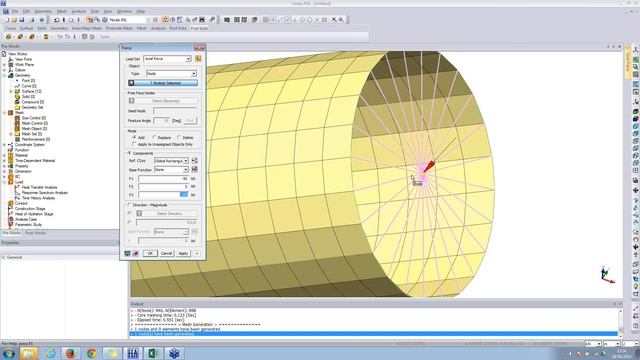The height and width of the screenshot is (360, 640).
Task: Check Apply to Unassigned Objects Only
Action: coord(134,144)
